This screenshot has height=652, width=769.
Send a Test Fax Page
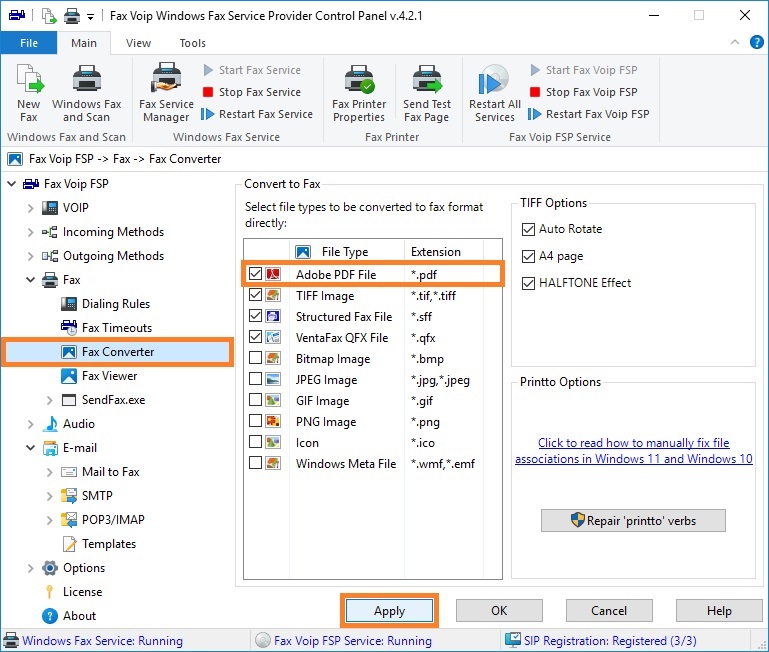(x=427, y=93)
